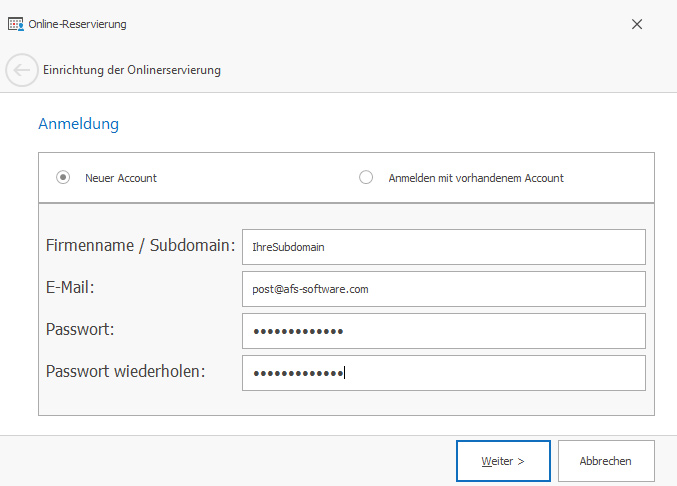Click the 'Neuer Account' option label

[x=121, y=178]
